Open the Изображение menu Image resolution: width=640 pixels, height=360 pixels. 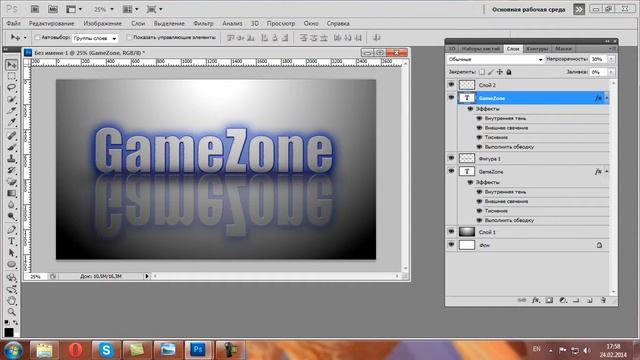[102, 23]
